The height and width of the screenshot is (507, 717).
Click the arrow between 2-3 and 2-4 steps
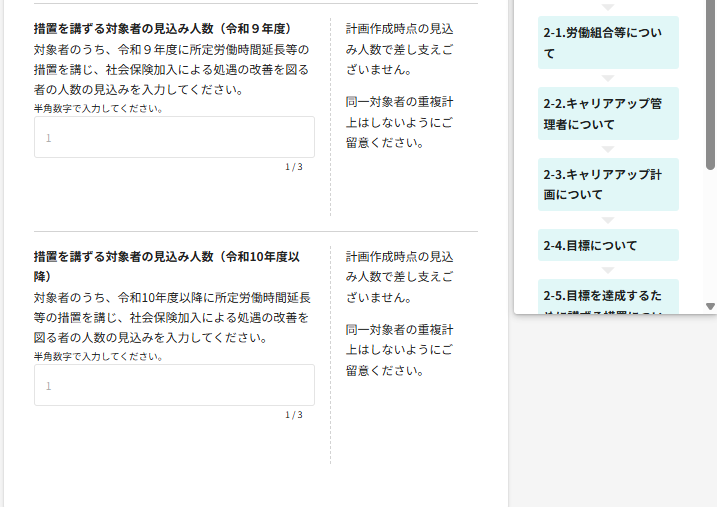(x=608, y=220)
